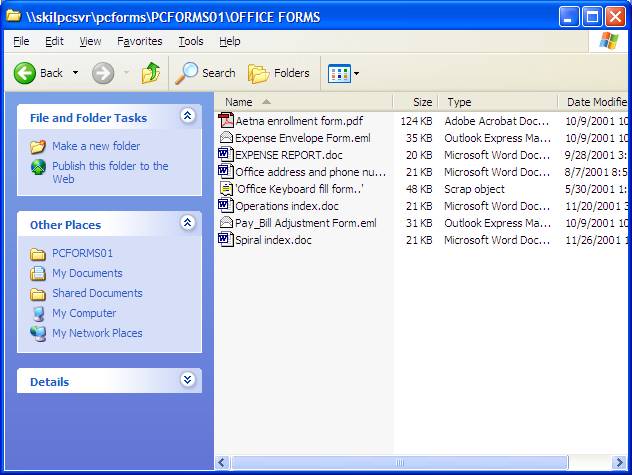Open the File menu
This screenshot has width=632, height=475.
(x=21, y=41)
